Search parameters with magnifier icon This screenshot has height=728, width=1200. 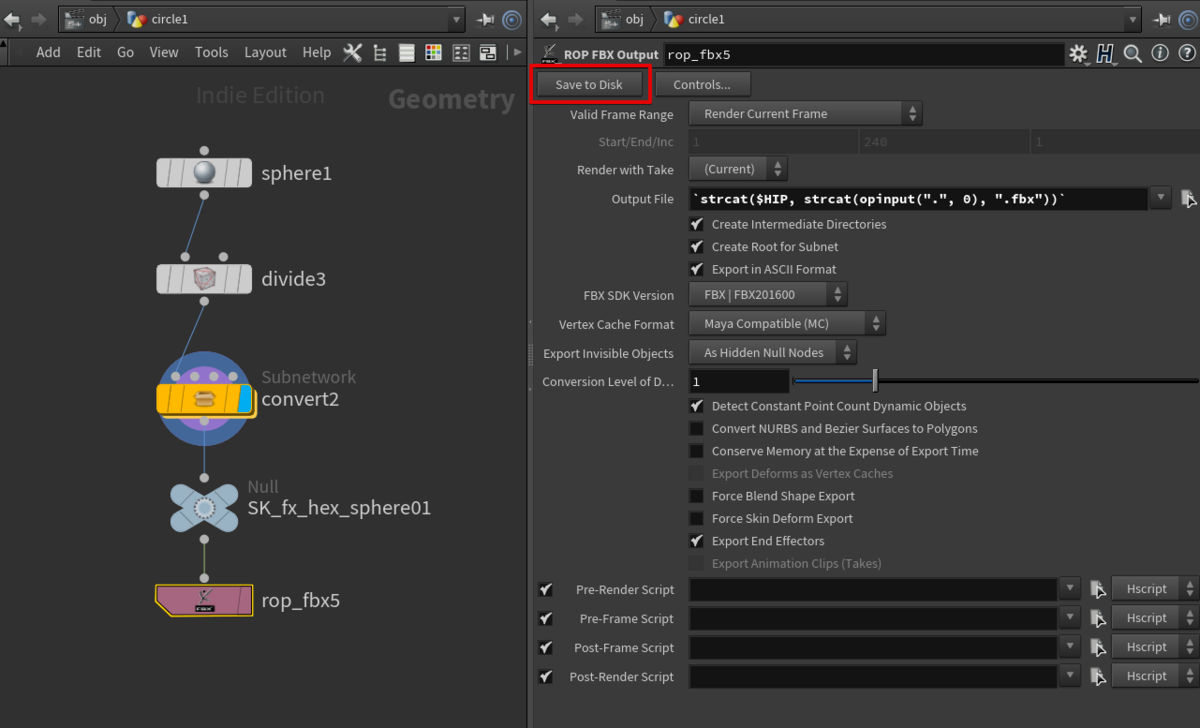point(1133,55)
